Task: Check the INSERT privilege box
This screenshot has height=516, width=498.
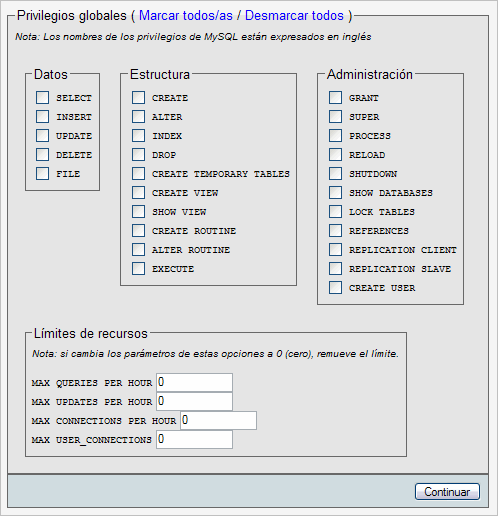Action: pyautogui.click(x=43, y=117)
